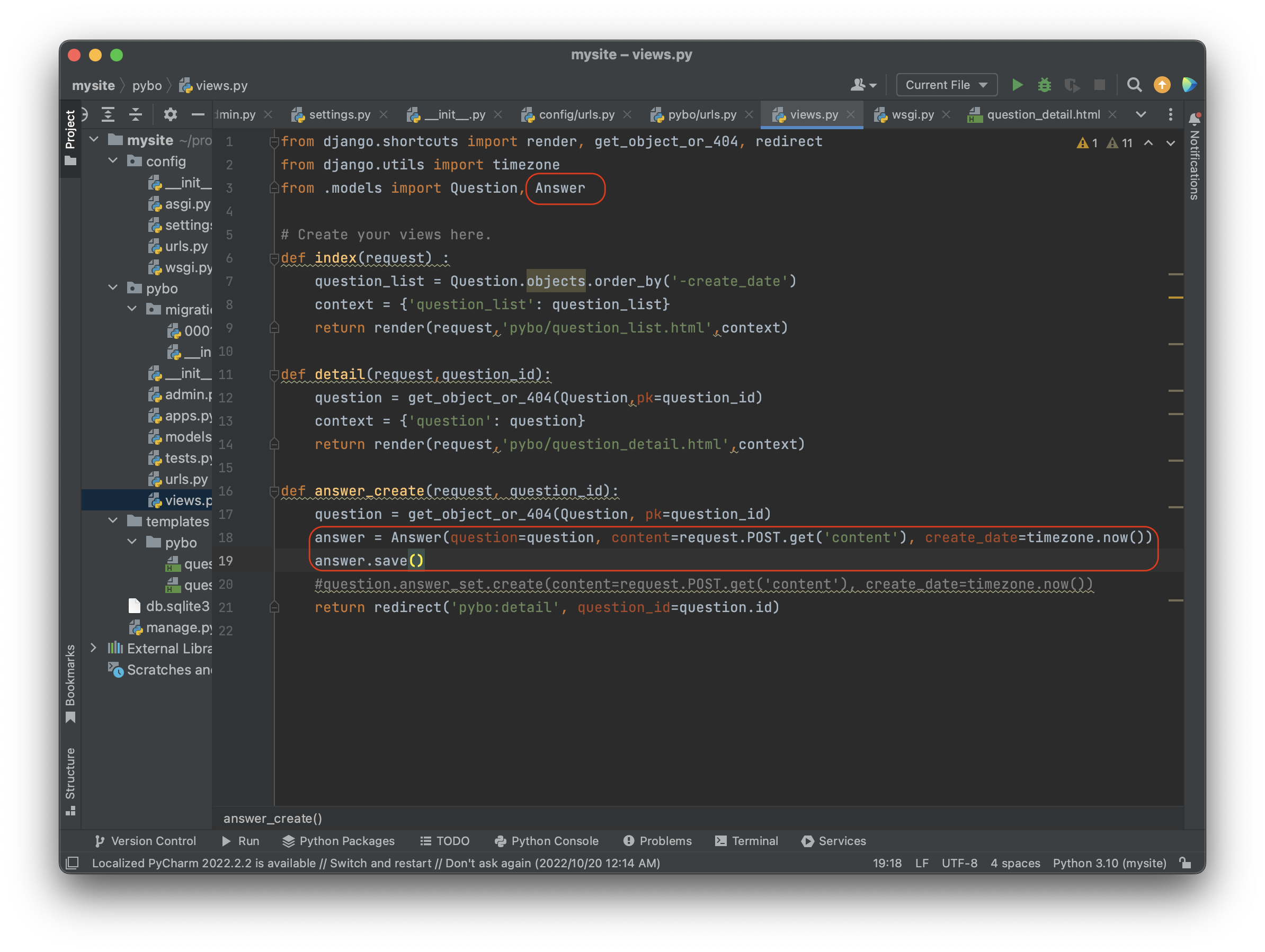Click the project tree settings gear icon
The width and height of the screenshot is (1265, 952).
point(170,114)
